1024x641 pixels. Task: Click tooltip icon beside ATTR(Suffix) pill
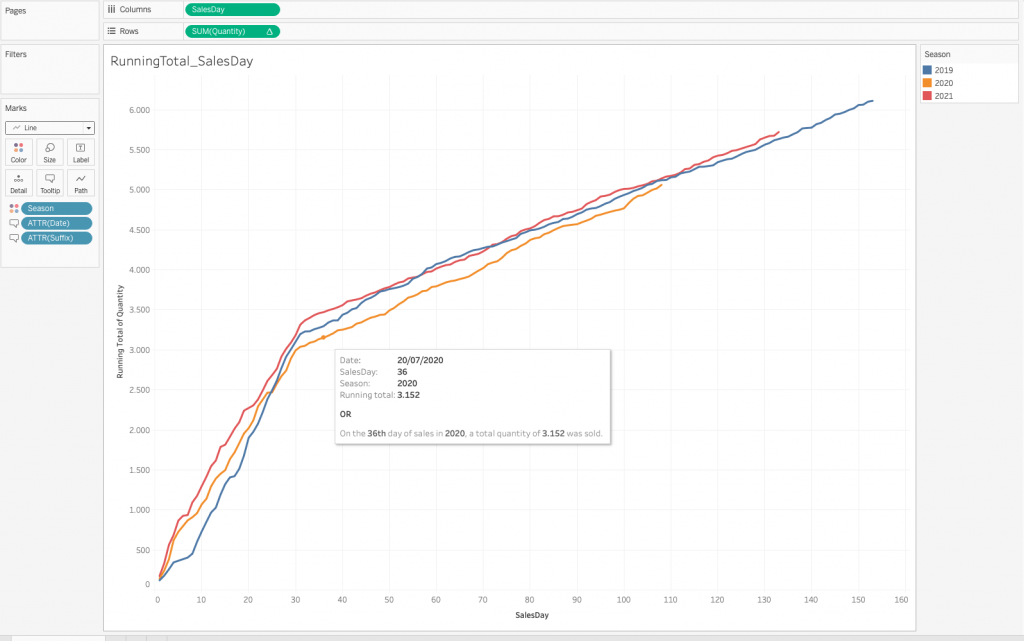point(14,238)
